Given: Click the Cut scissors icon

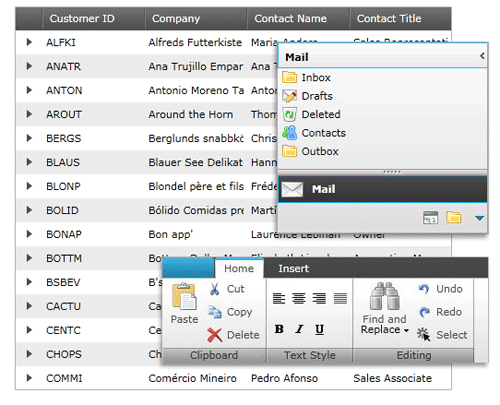Looking at the screenshot, I should point(215,289).
